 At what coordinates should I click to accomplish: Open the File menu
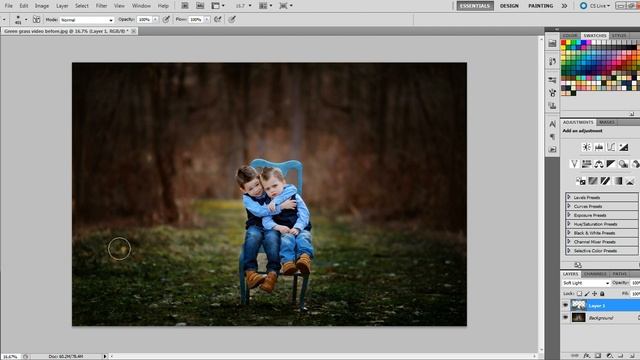tap(9, 6)
